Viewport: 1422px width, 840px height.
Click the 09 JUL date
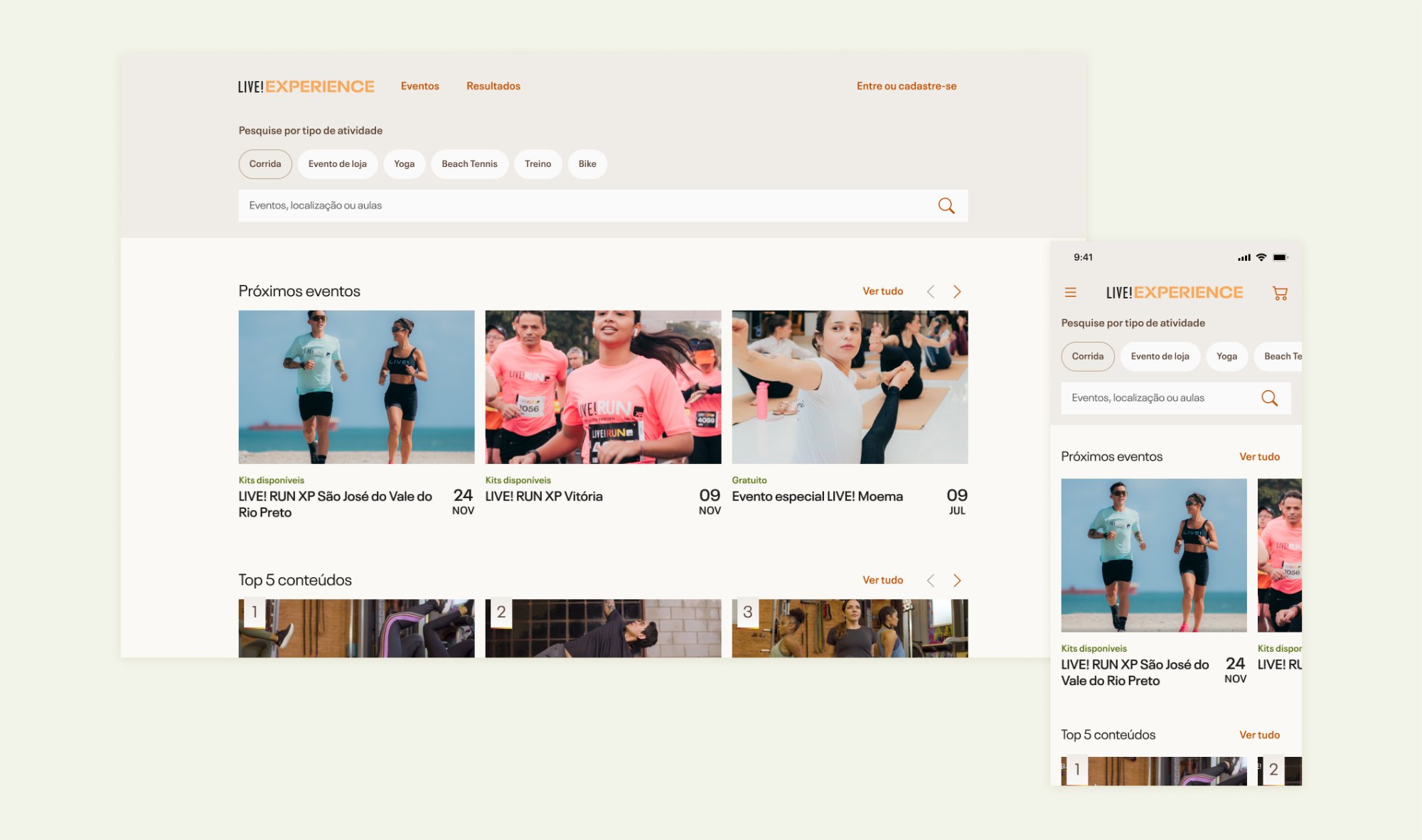[957, 501]
